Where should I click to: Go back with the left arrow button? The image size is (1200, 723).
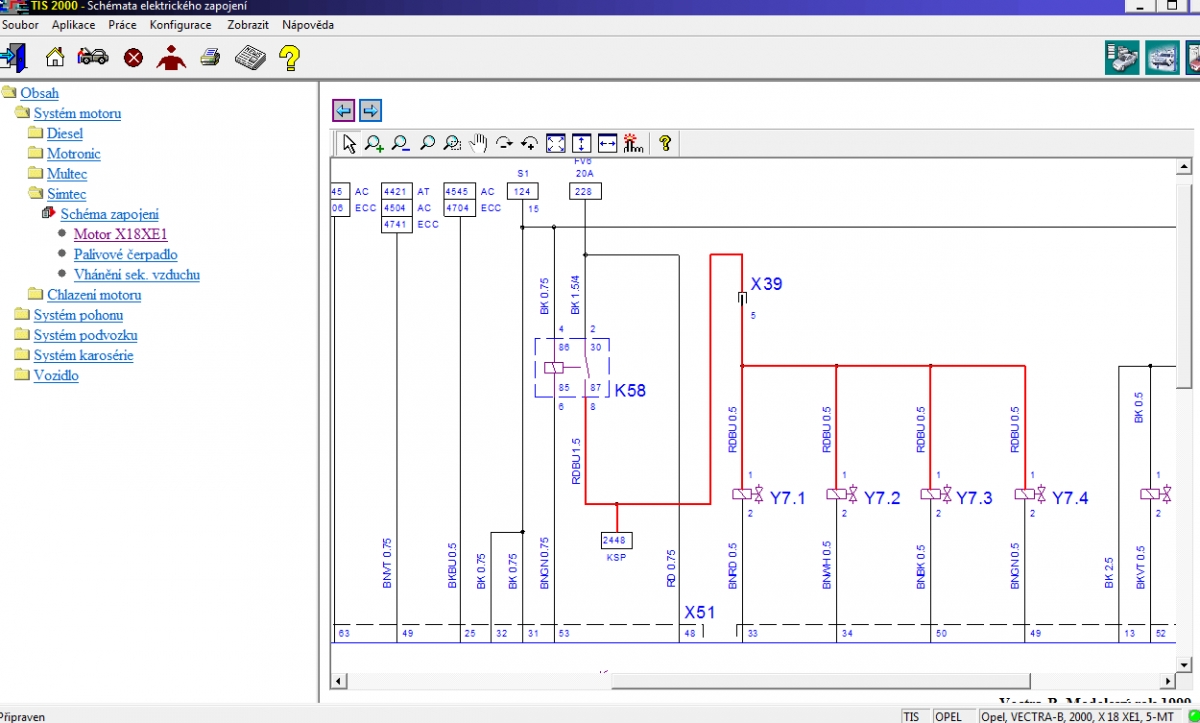click(x=344, y=111)
